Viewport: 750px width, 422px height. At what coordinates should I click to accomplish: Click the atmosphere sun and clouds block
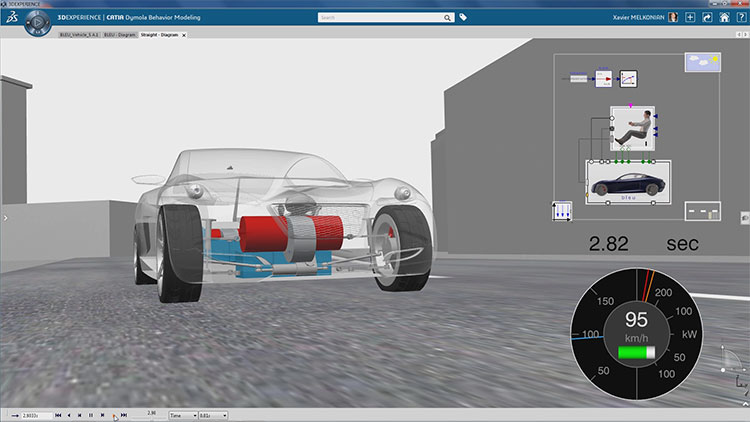point(703,62)
